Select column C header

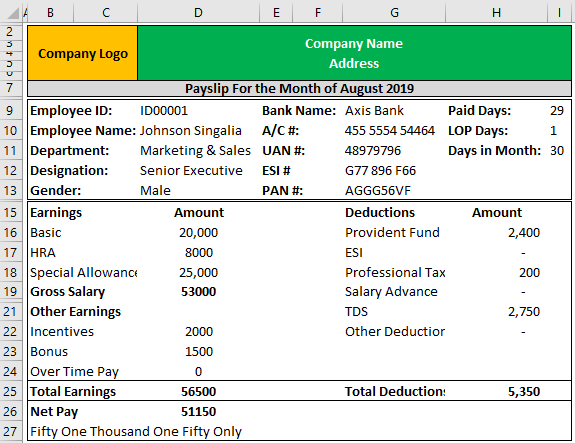[106, 13]
